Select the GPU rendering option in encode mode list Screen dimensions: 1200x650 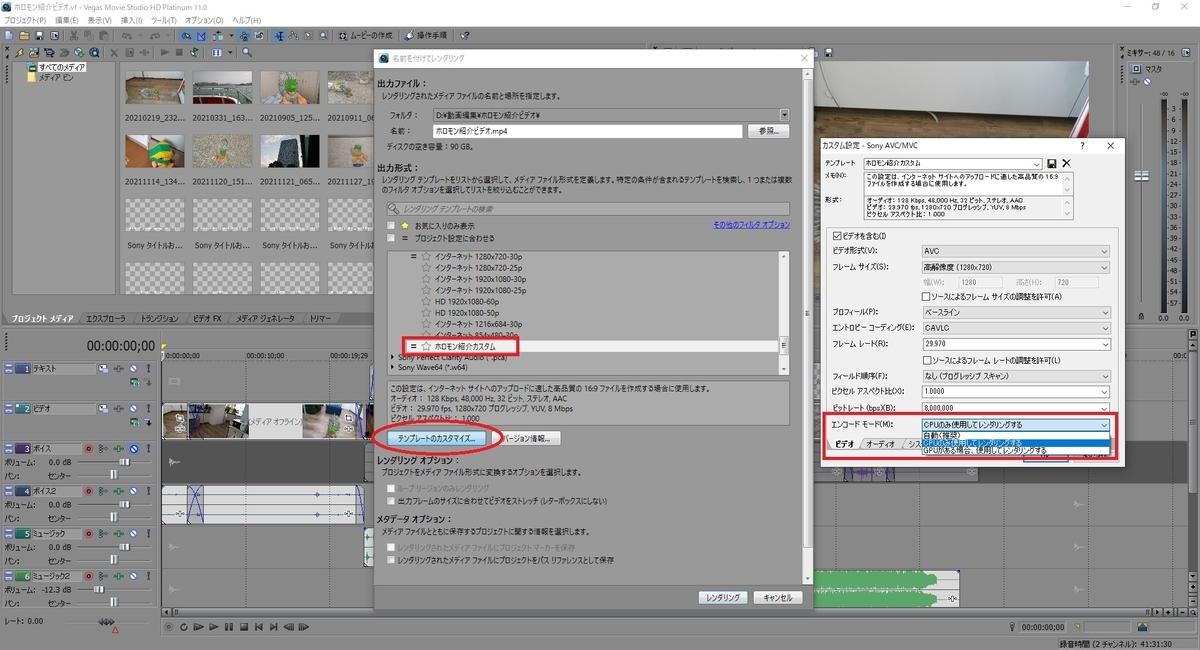click(x=1015, y=451)
